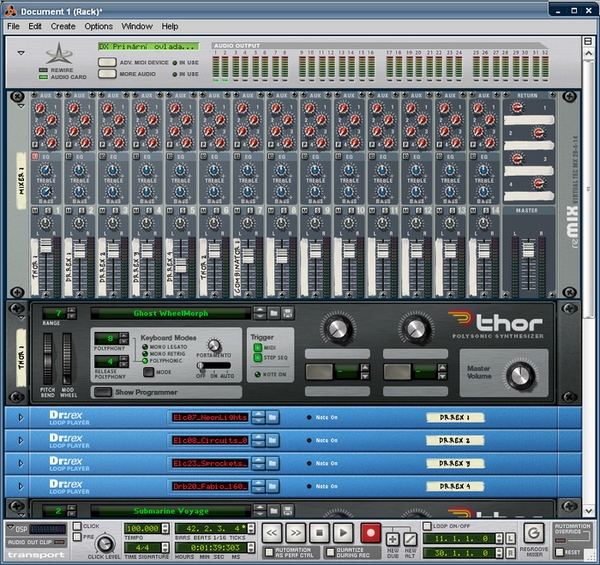Step Thor patch selection with the arrows

(x=260, y=313)
